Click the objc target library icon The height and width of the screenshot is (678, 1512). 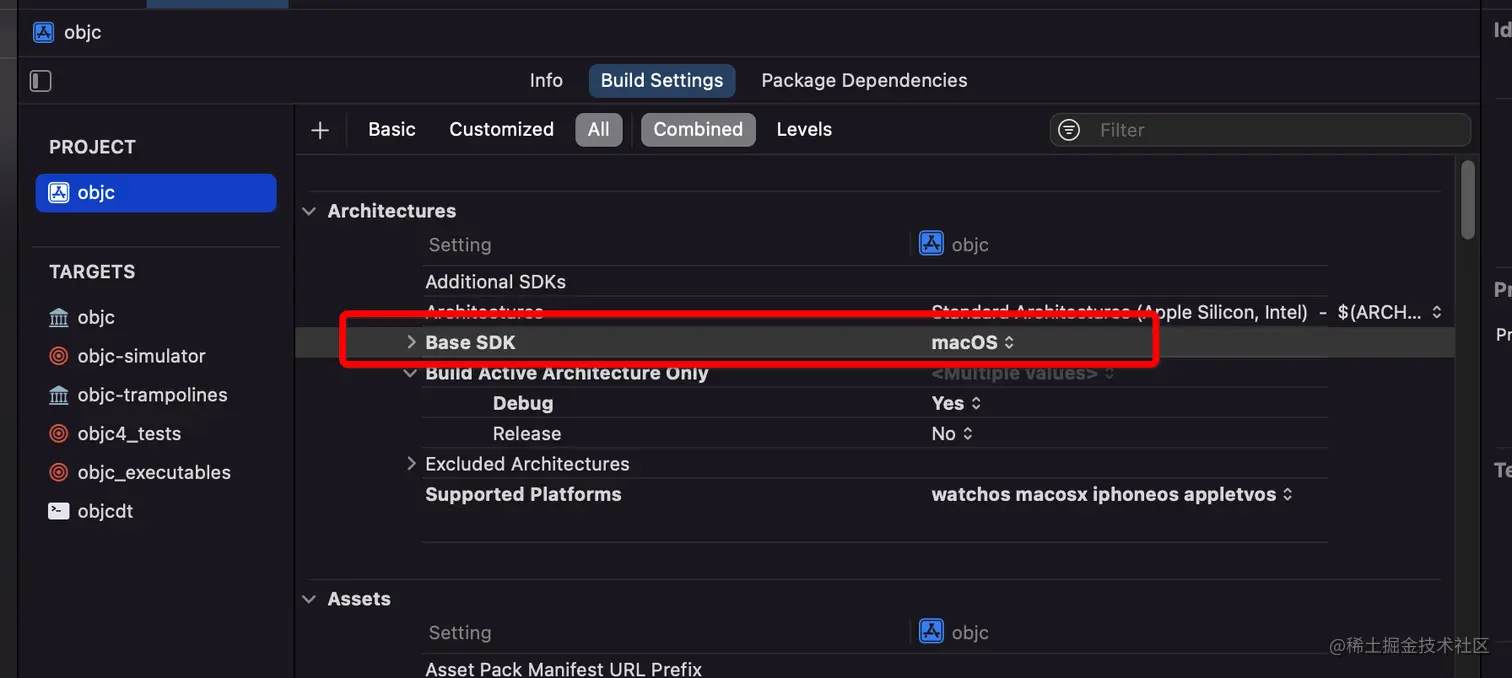click(59, 318)
